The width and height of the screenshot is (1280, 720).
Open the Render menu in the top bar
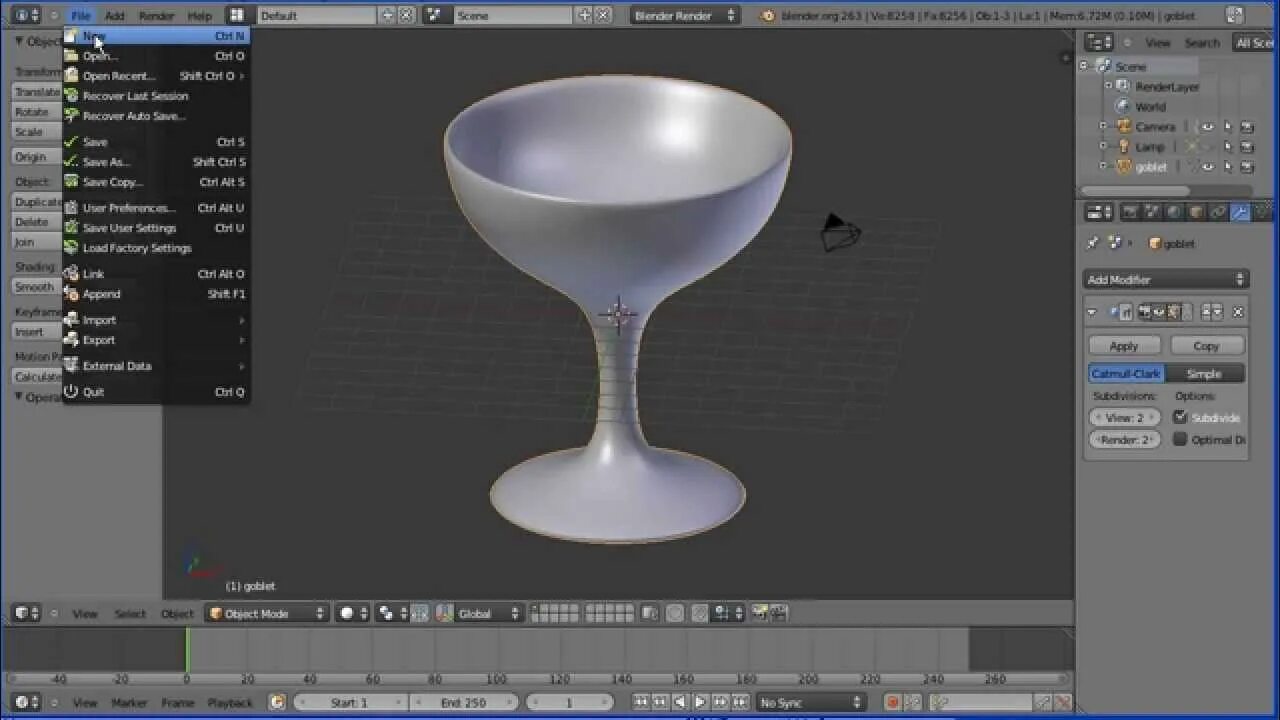[x=156, y=16]
